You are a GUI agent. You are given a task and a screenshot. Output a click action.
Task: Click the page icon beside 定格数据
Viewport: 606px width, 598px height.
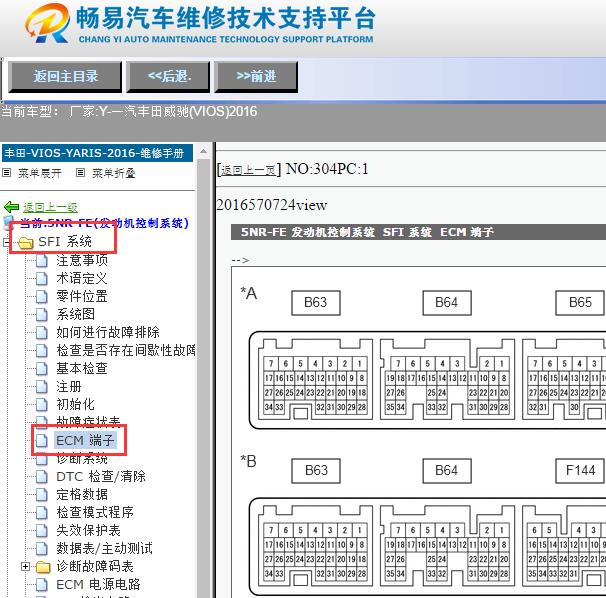click(42, 495)
